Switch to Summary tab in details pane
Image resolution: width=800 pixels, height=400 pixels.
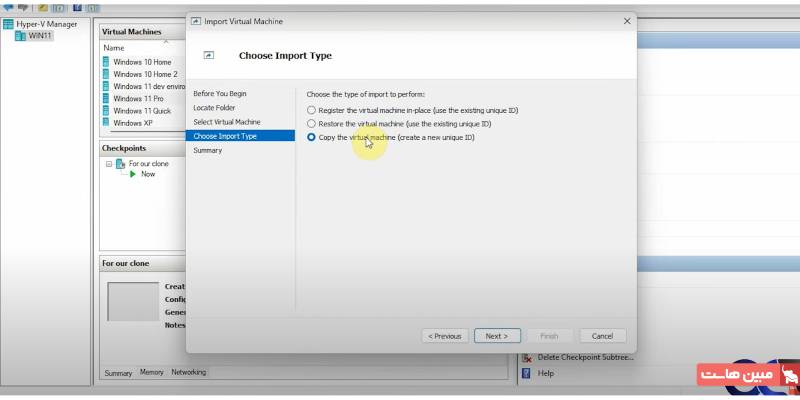pyautogui.click(x=118, y=373)
